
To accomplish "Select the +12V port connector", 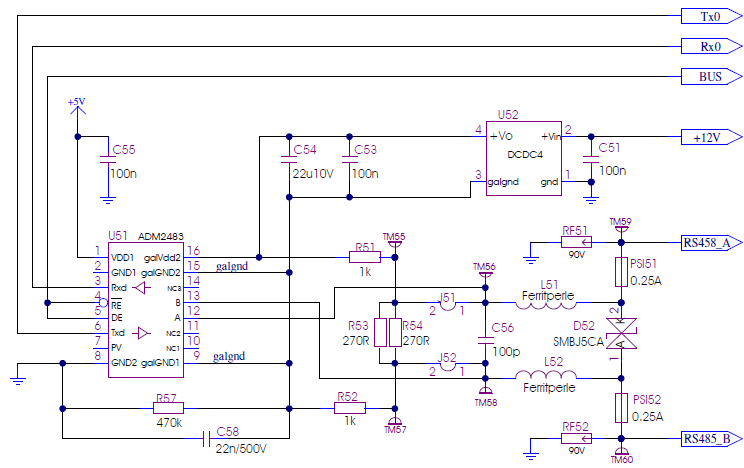I will pyautogui.click(x=712, y=137).
